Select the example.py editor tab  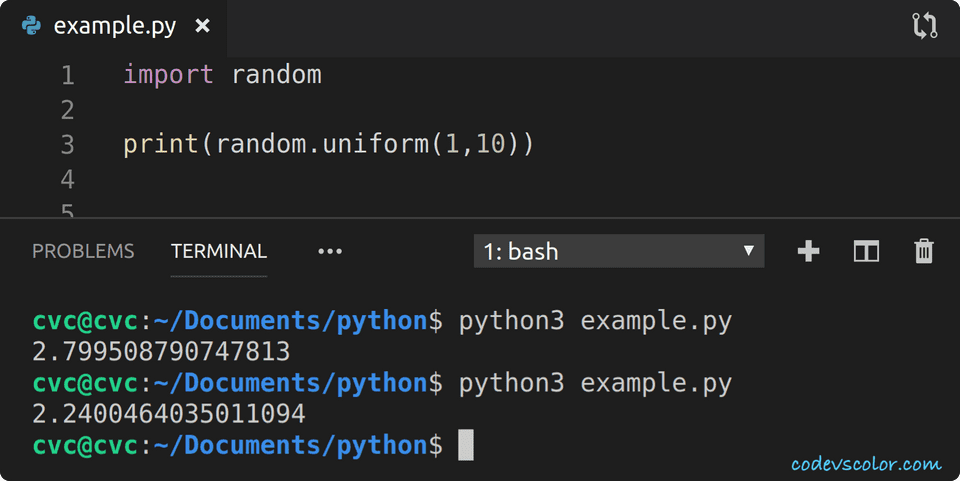[114, 26]
